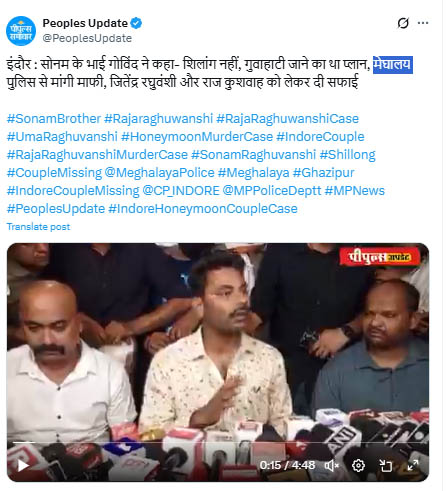Open the #IndoreHoneymoonCoupleCase hashtag

[203, 209]
